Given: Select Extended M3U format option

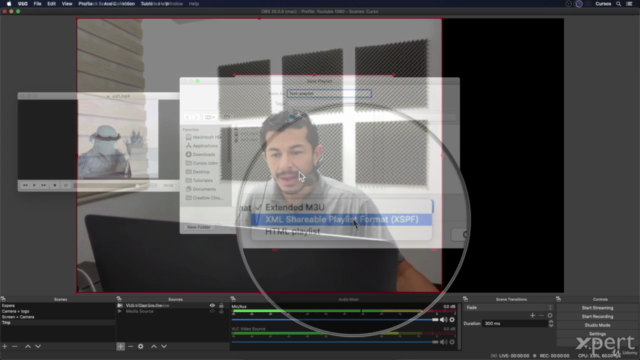Looking at the screenshot, I should click(x=295, y=207).
